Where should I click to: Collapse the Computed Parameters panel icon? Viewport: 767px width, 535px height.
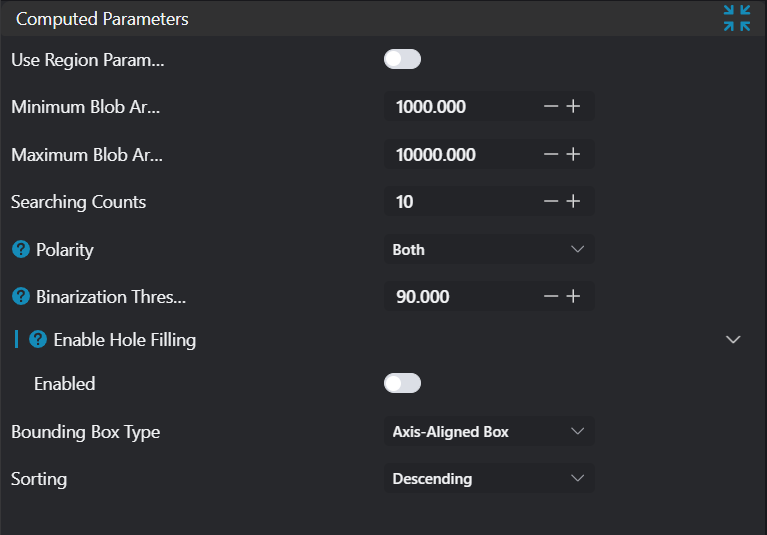click(737, 18)
